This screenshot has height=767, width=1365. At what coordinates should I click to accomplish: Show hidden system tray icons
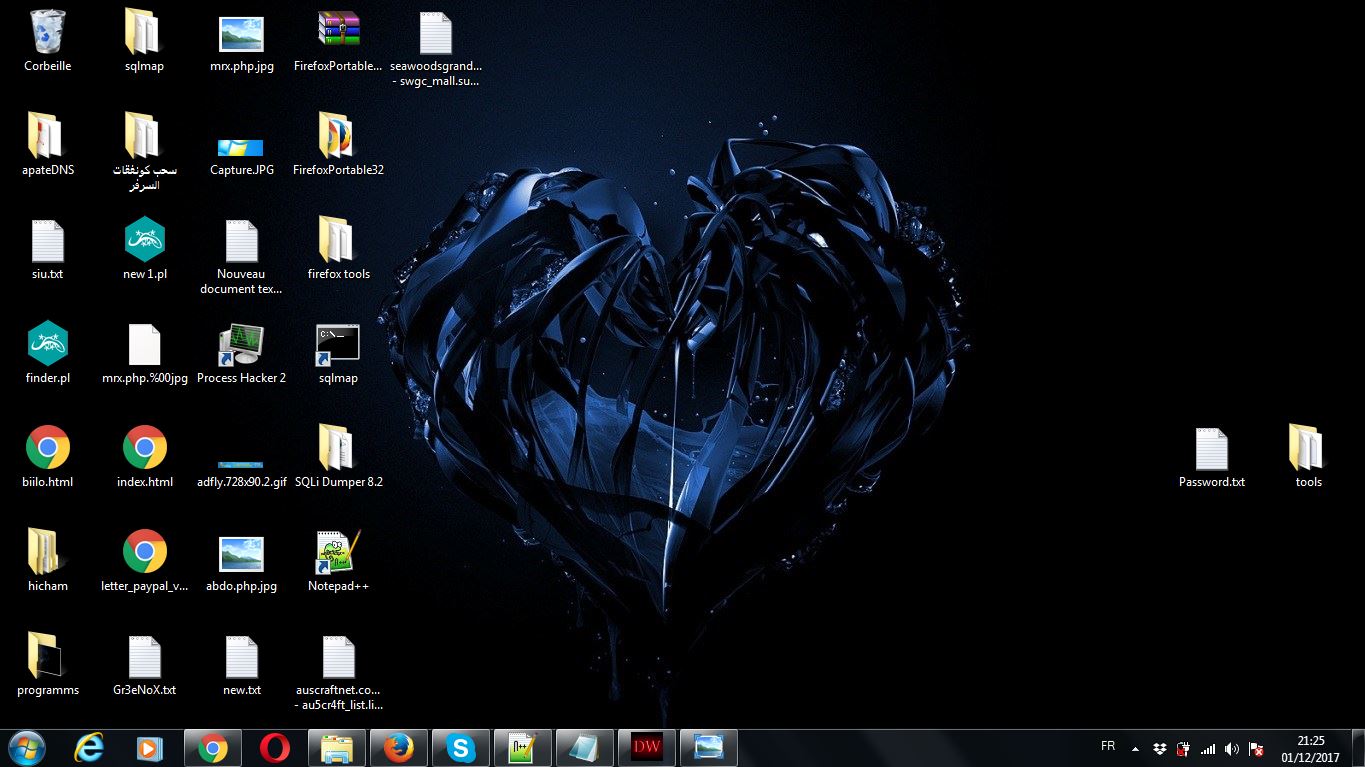coord(1135,749)
